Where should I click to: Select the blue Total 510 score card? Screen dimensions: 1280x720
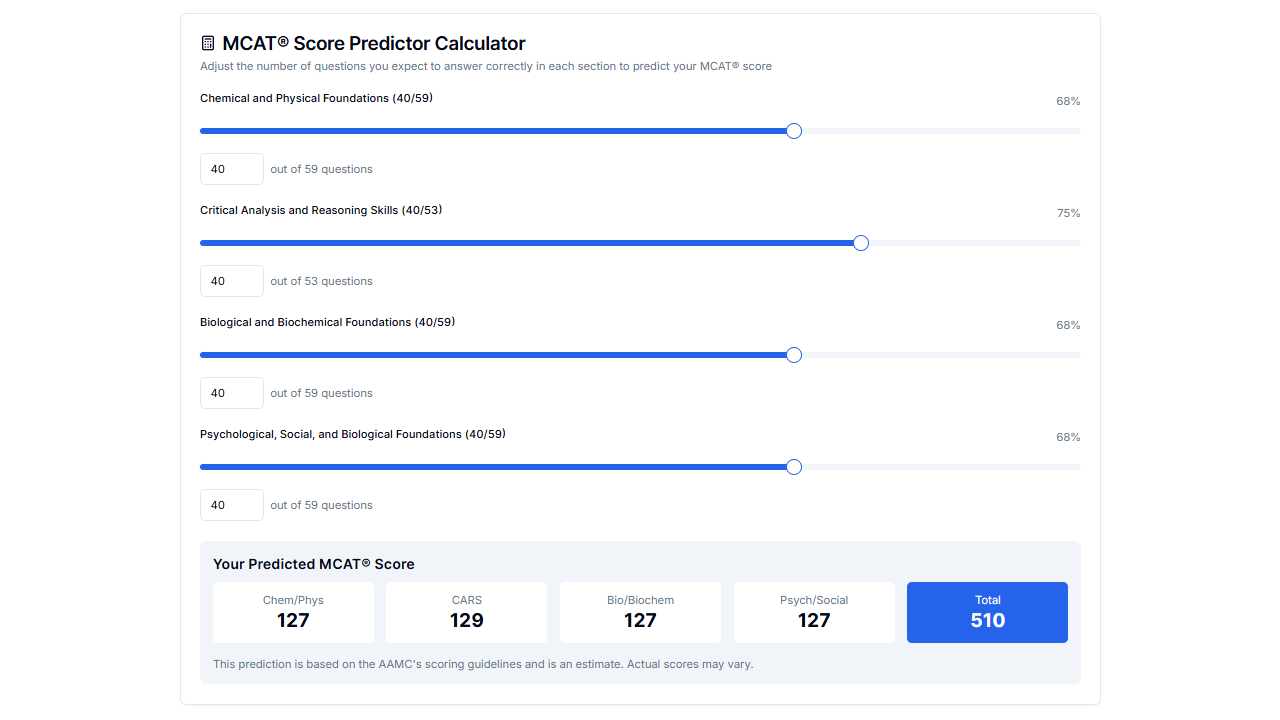pos(987,612)
